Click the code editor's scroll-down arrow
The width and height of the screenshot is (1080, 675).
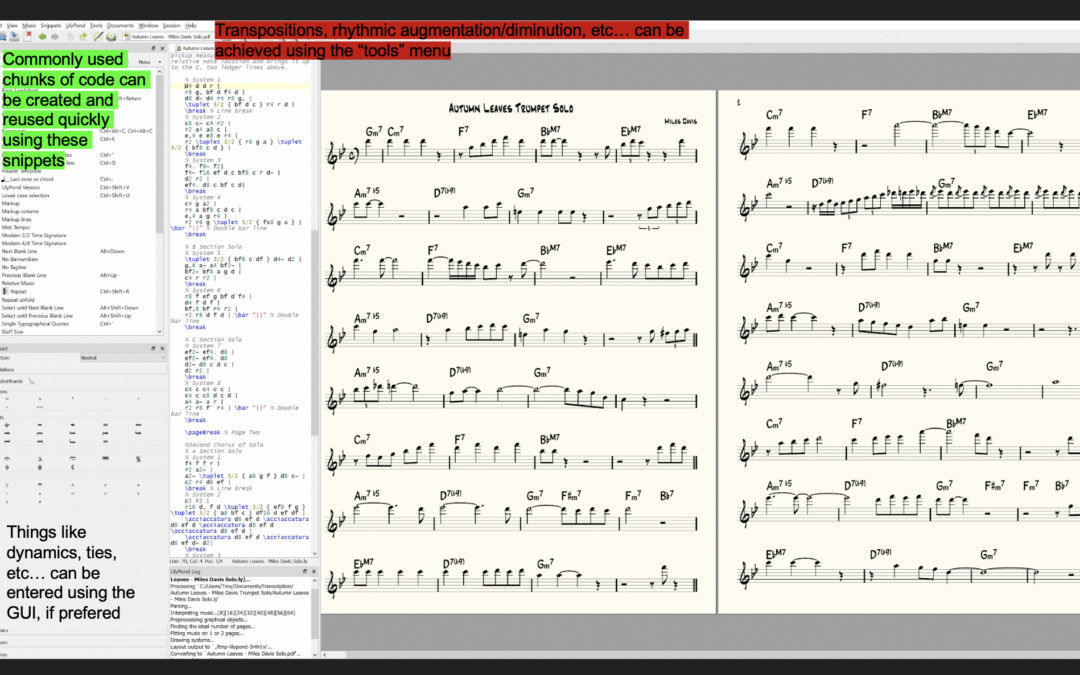coord(315,553)
